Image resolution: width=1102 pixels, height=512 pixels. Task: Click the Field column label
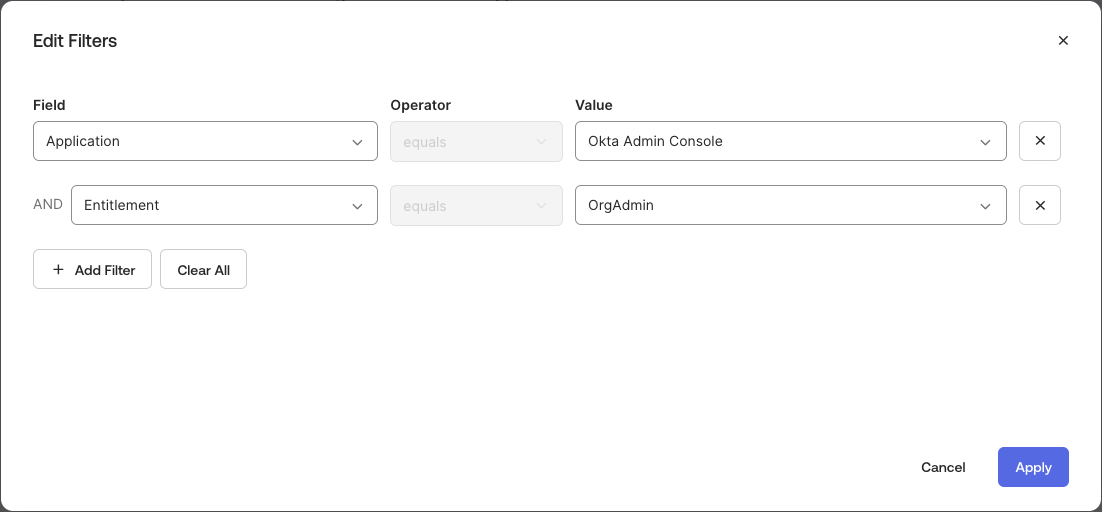49,105
